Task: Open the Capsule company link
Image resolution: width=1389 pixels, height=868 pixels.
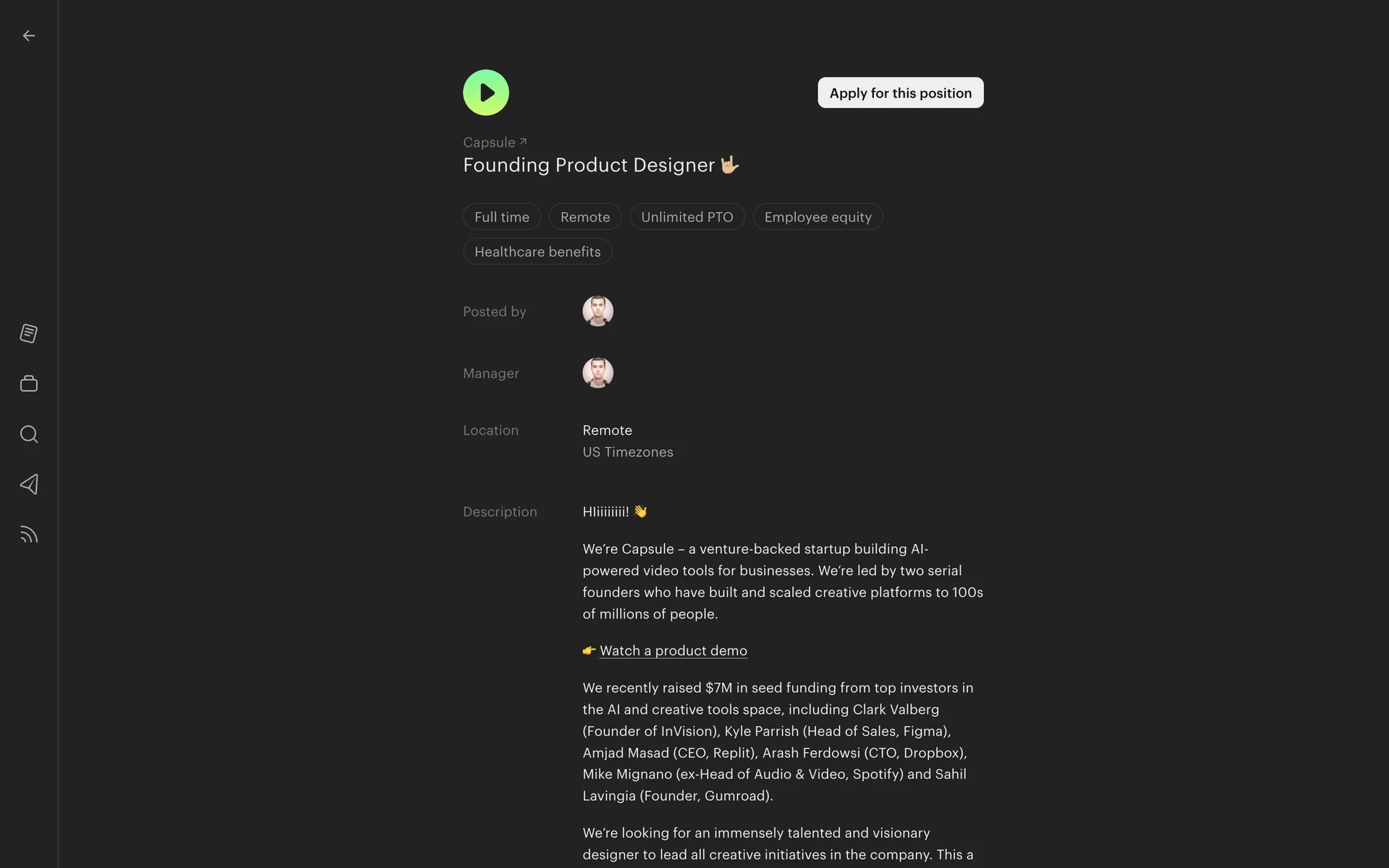Action: [x=489, y=142]
